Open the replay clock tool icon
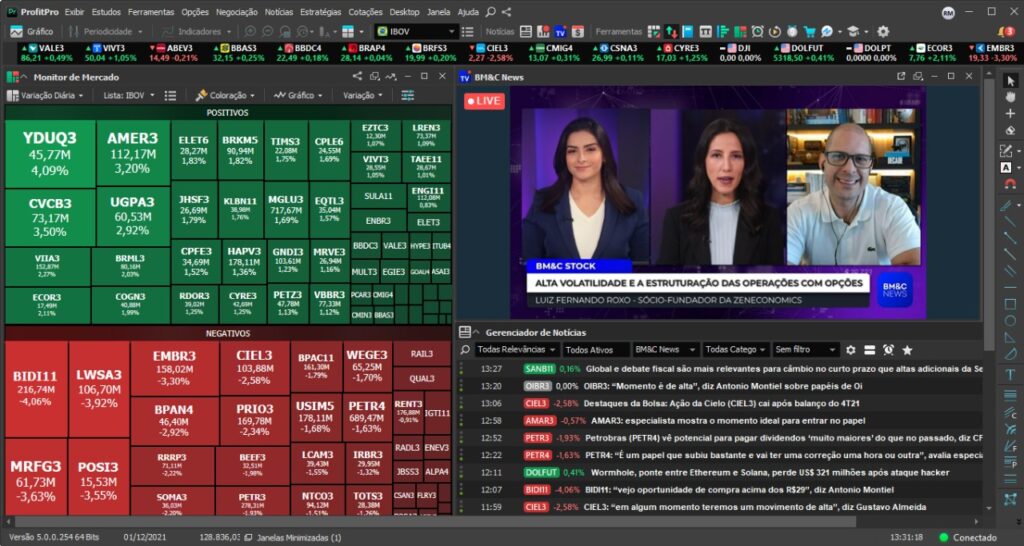1024x546 pixels. [x=775, y=31]
